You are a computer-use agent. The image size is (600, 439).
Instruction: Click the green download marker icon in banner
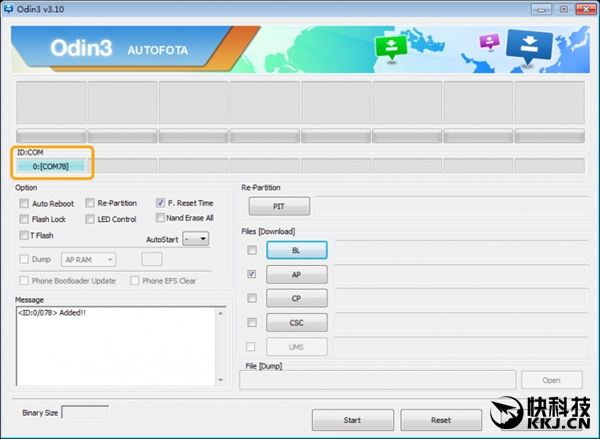391,47
